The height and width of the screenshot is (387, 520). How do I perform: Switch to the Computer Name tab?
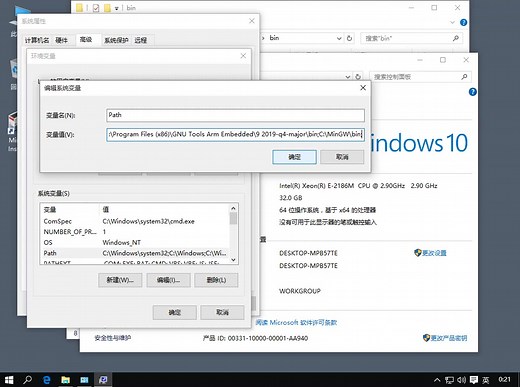37,40
